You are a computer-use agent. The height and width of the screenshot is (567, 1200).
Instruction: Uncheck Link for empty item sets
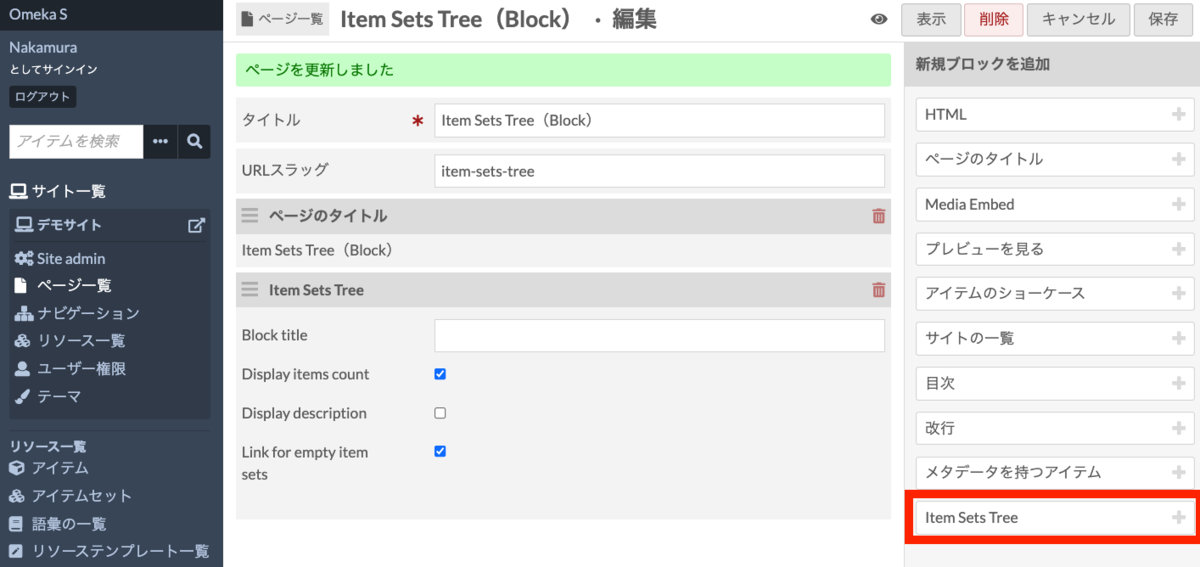click(x=440, y=451)
